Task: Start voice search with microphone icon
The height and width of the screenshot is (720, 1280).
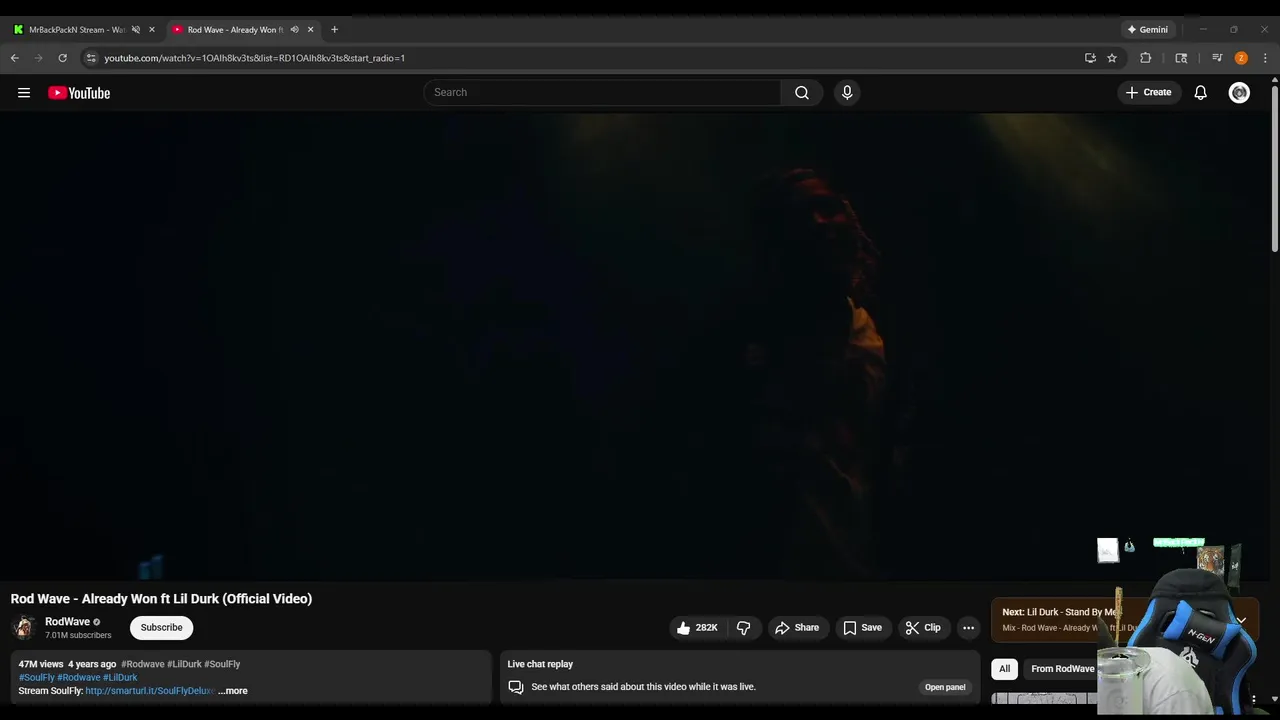Action: [847, 92]
